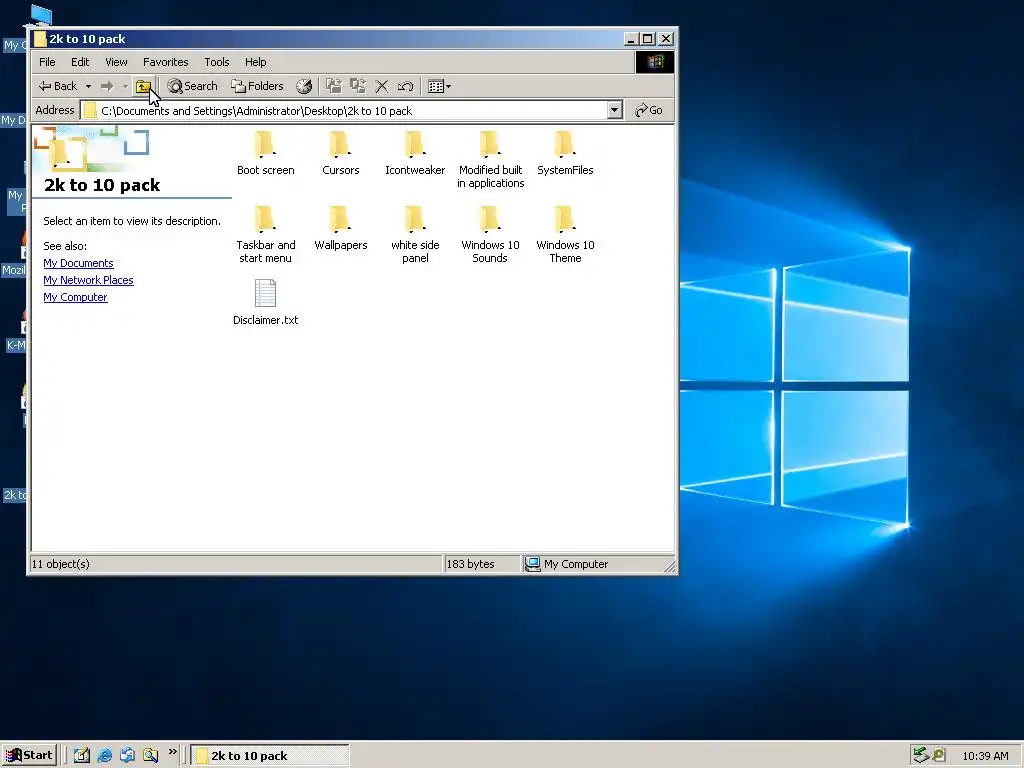Click the window title bar folder icon
Screen dimensions: 1024x768
click(40, 39)
